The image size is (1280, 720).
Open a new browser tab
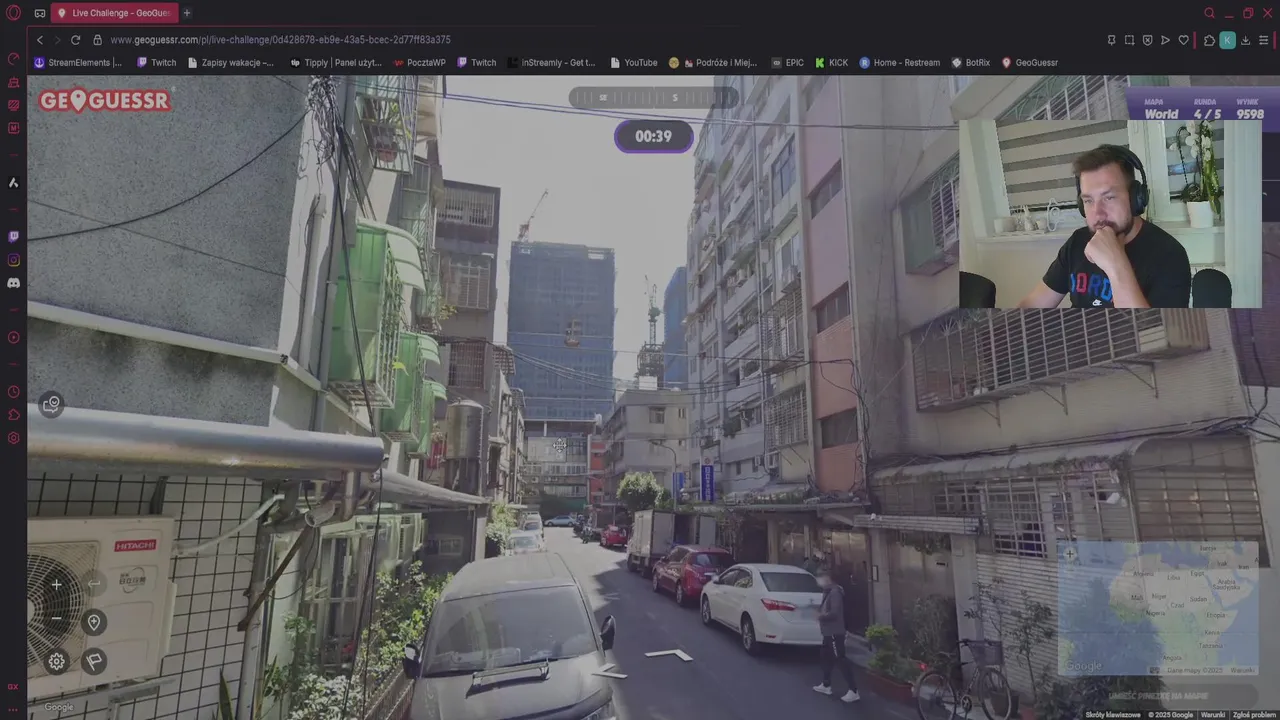pos(187,13)
